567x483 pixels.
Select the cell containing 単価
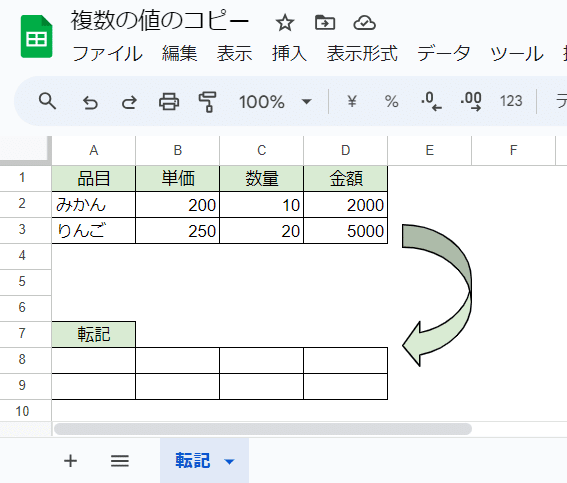pos(178,179)
